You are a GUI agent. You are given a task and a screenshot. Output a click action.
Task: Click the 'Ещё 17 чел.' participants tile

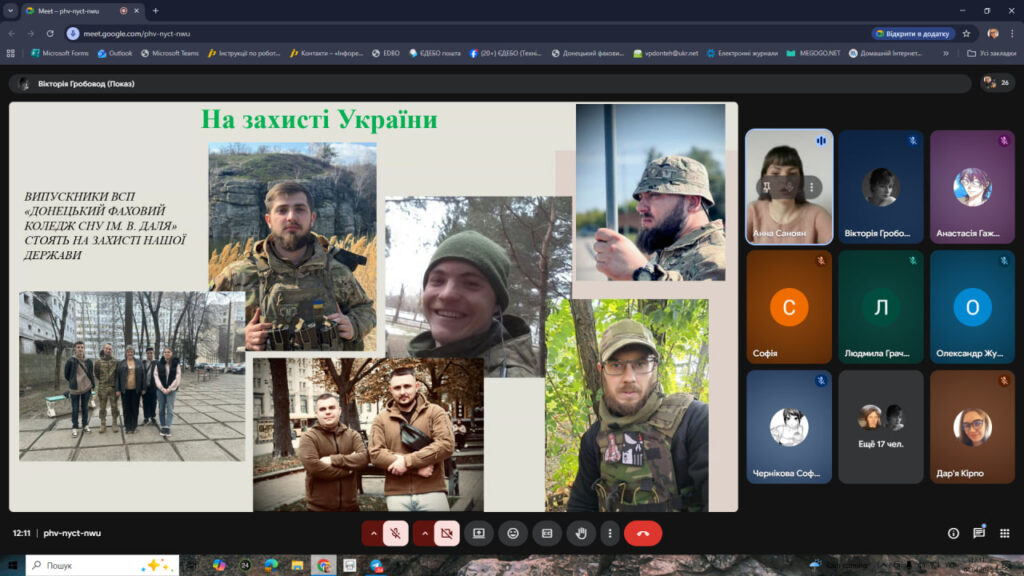(x=880, y=427)
